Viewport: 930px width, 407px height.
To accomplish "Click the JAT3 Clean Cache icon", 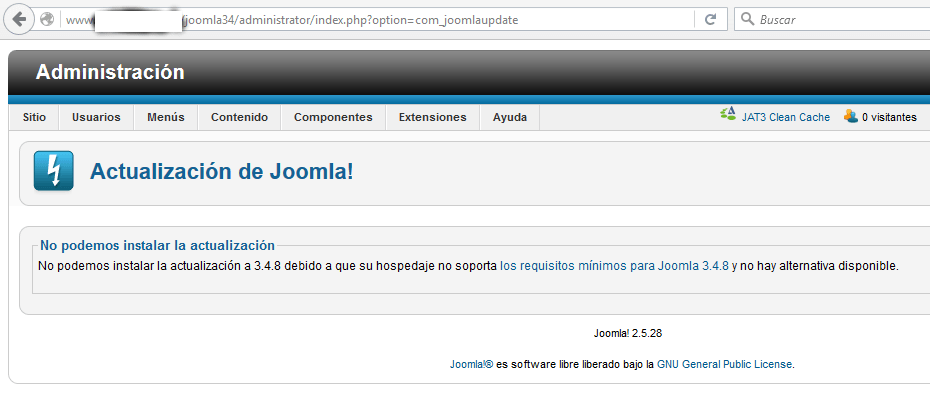I will tap(728, 115).
